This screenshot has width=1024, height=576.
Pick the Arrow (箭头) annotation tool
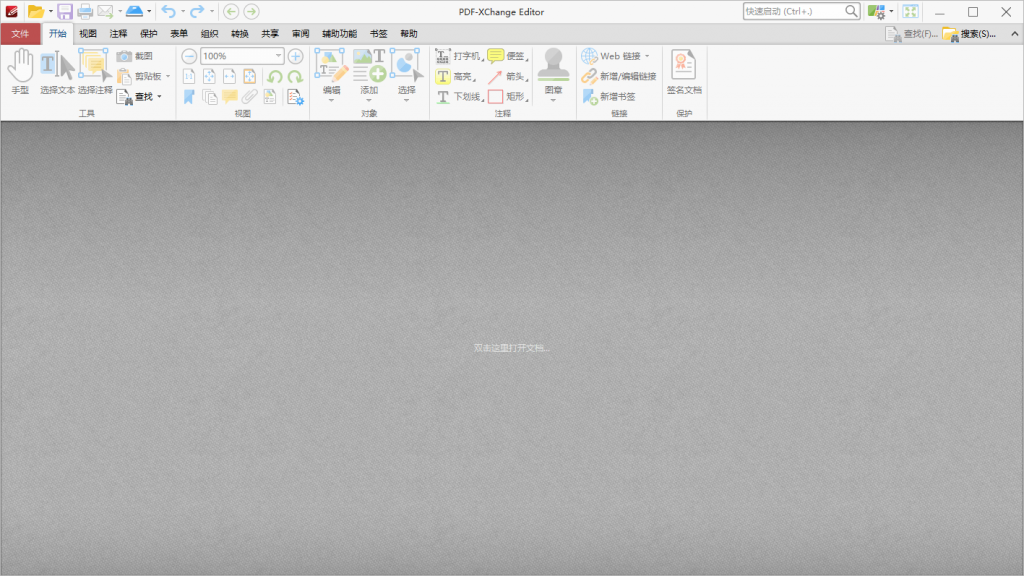point(506,76)
